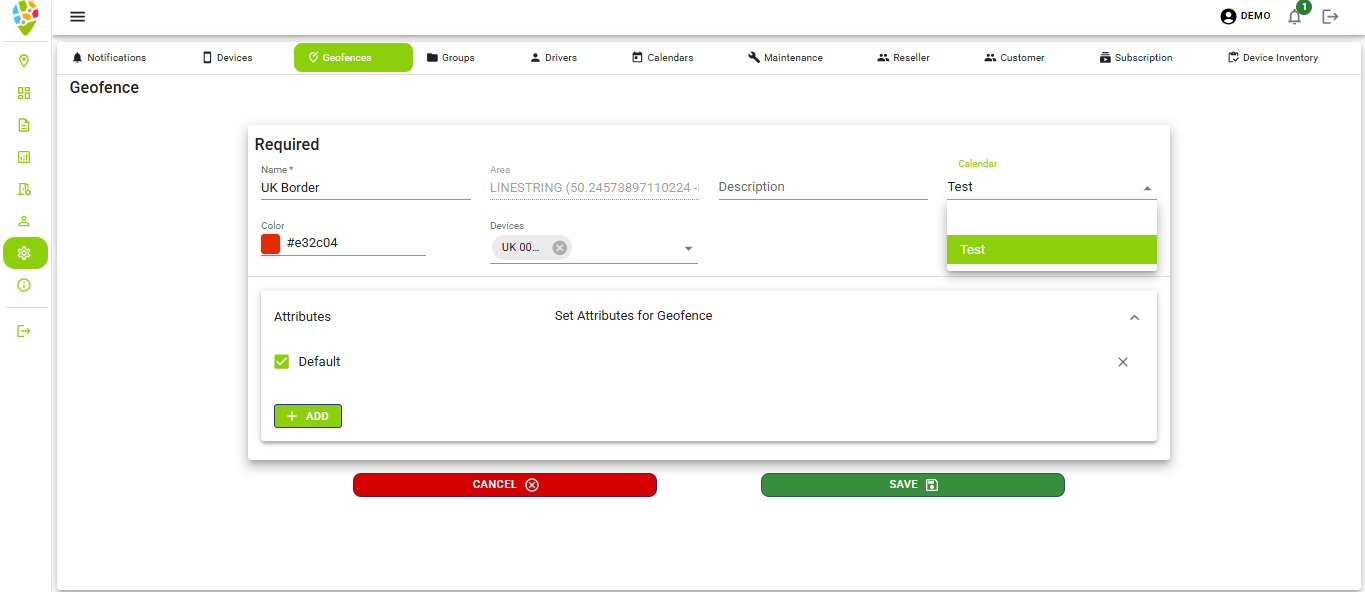
Task: Switch to the Calendars tab
Action: point(662,57)
